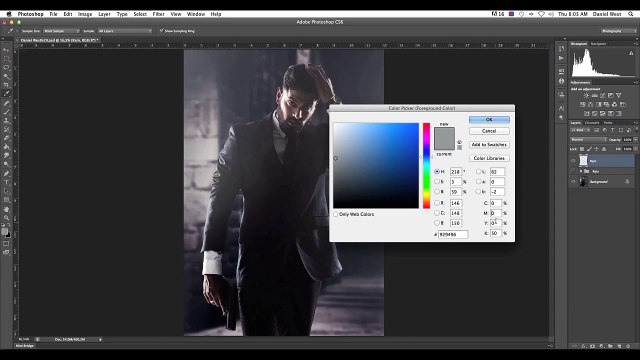Select the Magic Wand tool
This screenshot has height=360, width=640.
coord(6,76)
